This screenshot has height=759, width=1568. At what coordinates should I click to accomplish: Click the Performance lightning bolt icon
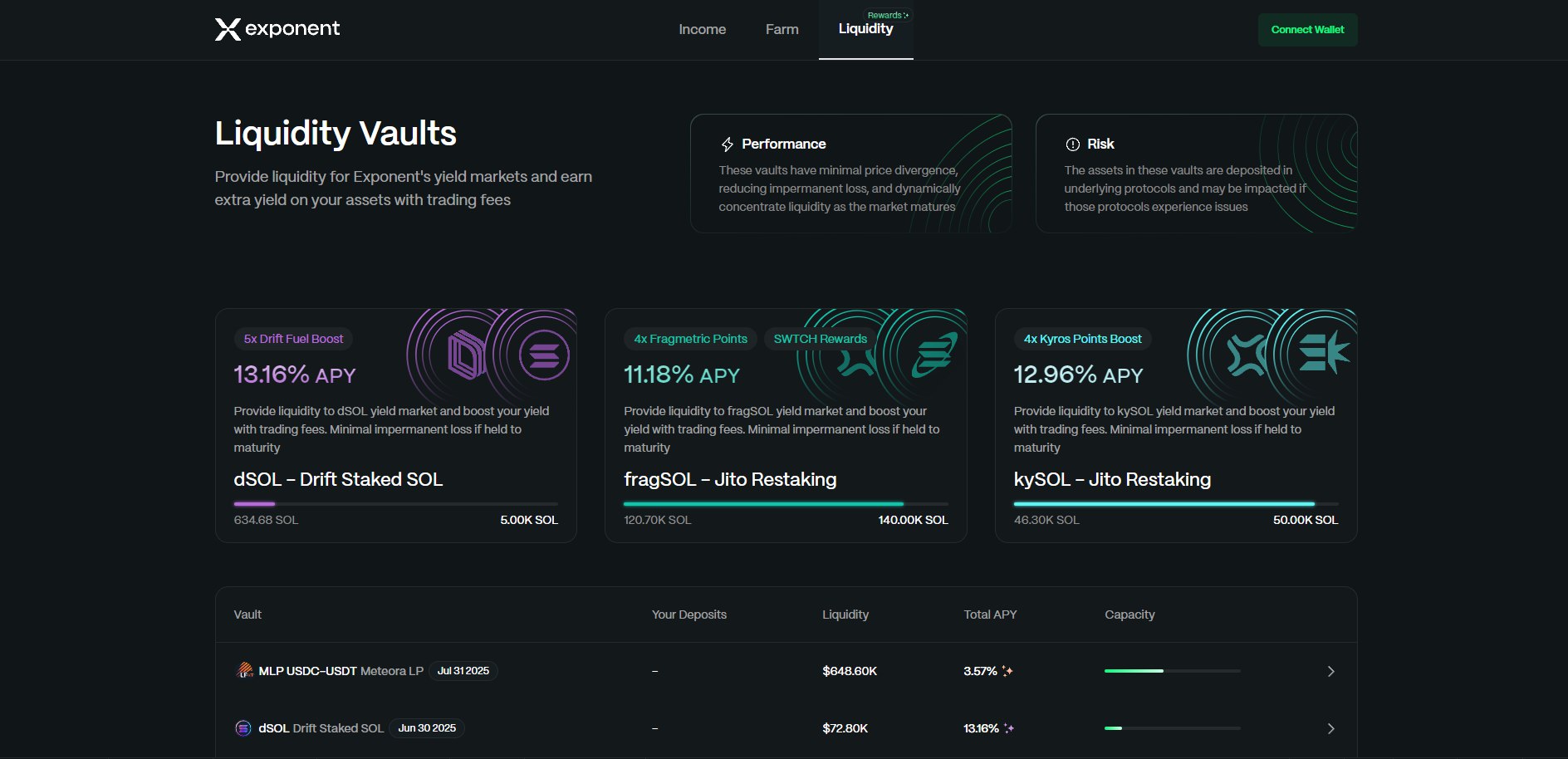(728, 144)
